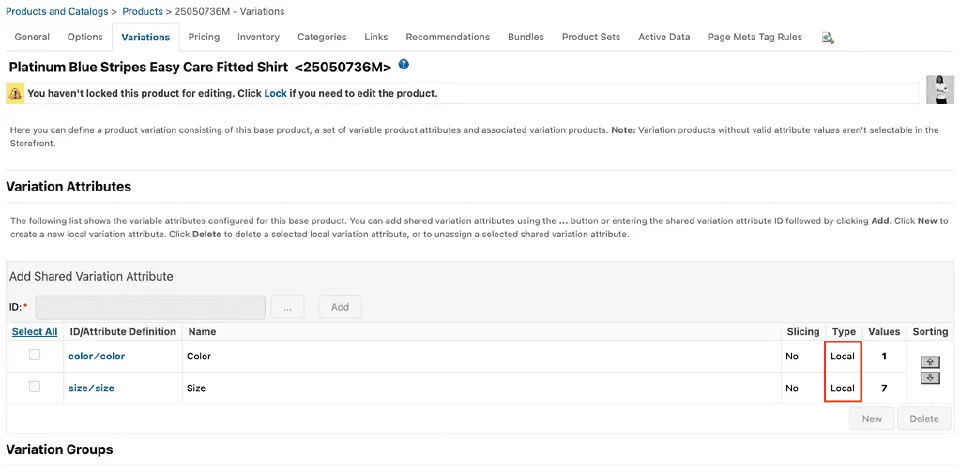
Task: Click the Local type in Size row
Action: tap(842, 388)
